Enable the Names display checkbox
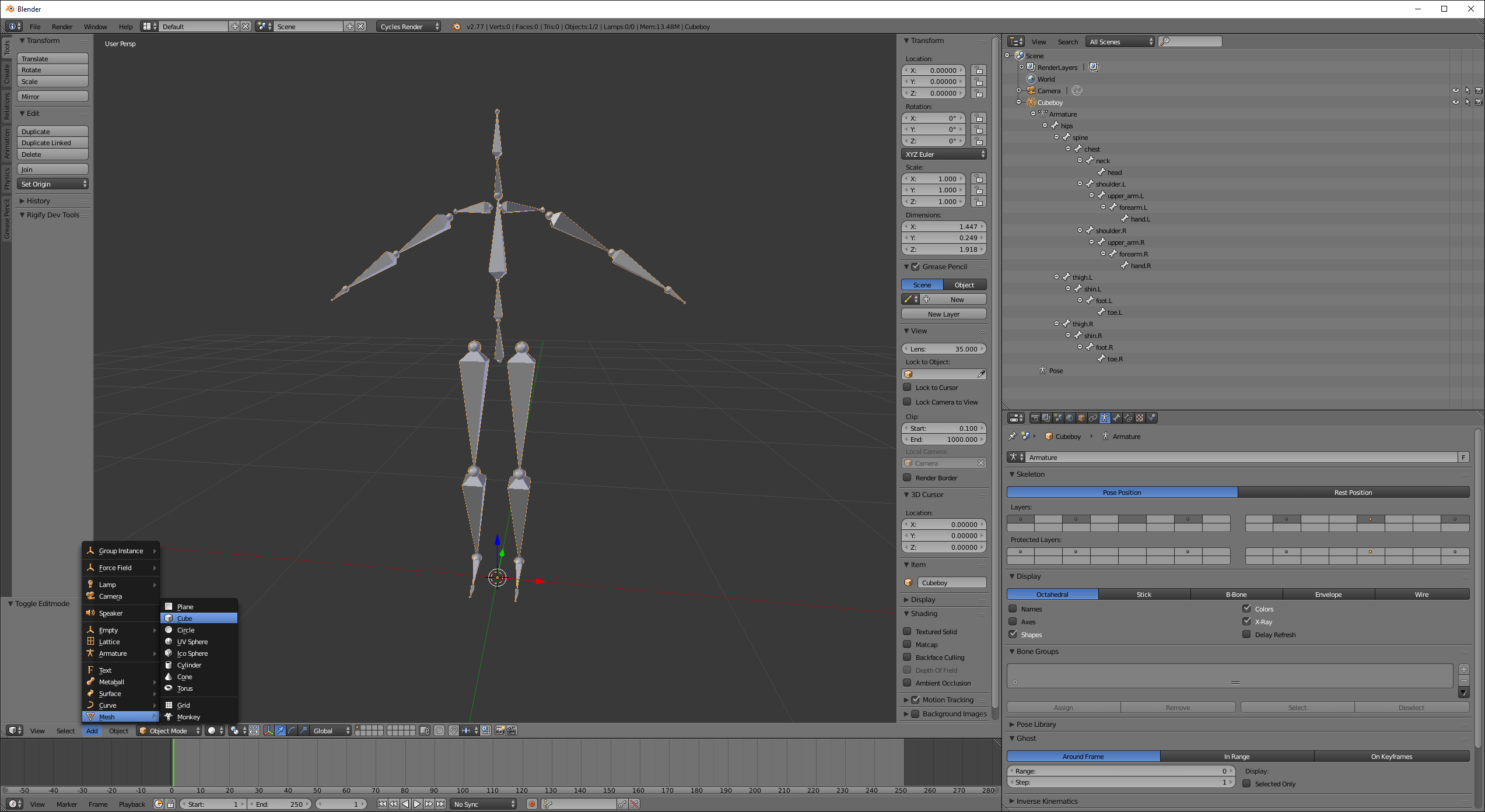 click(x=1013, y=609)
